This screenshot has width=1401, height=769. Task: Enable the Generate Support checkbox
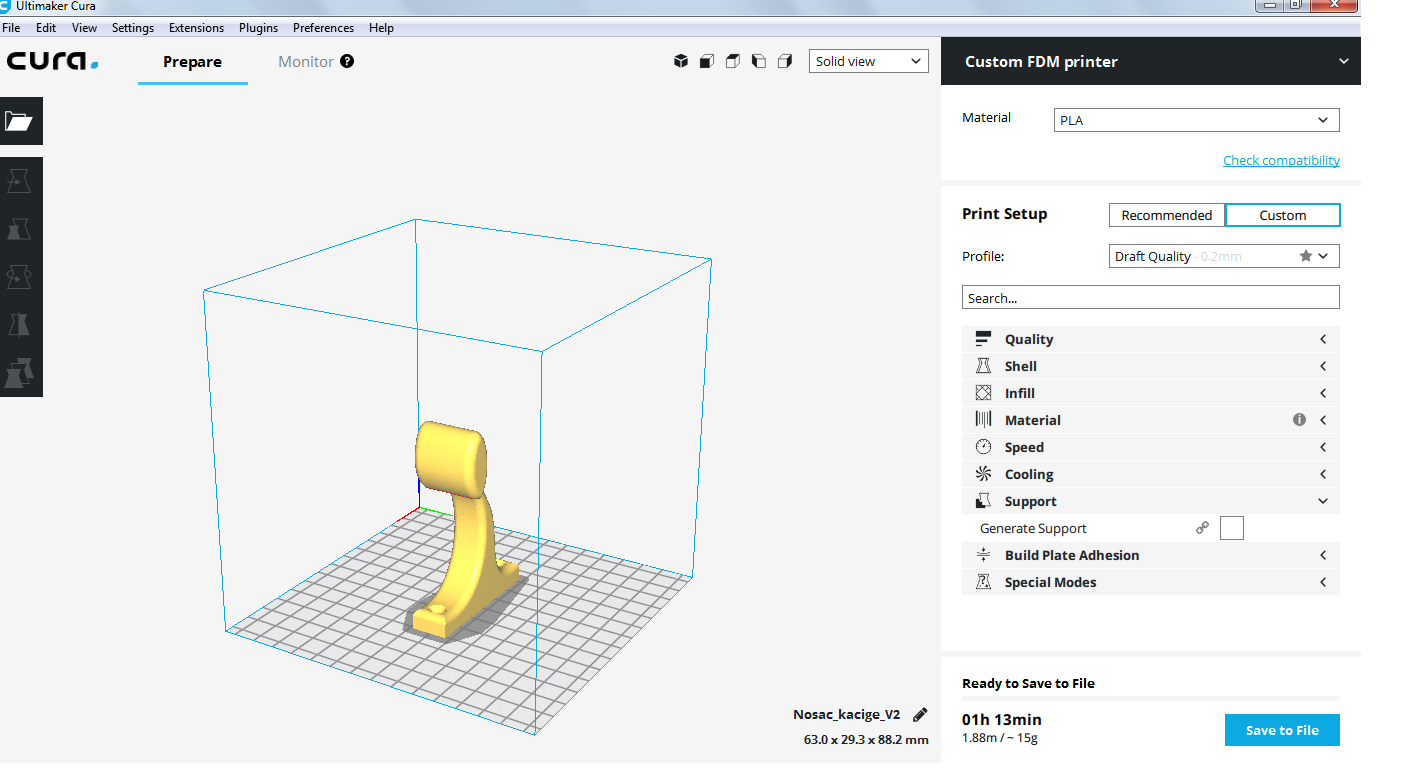[1231, 528]
